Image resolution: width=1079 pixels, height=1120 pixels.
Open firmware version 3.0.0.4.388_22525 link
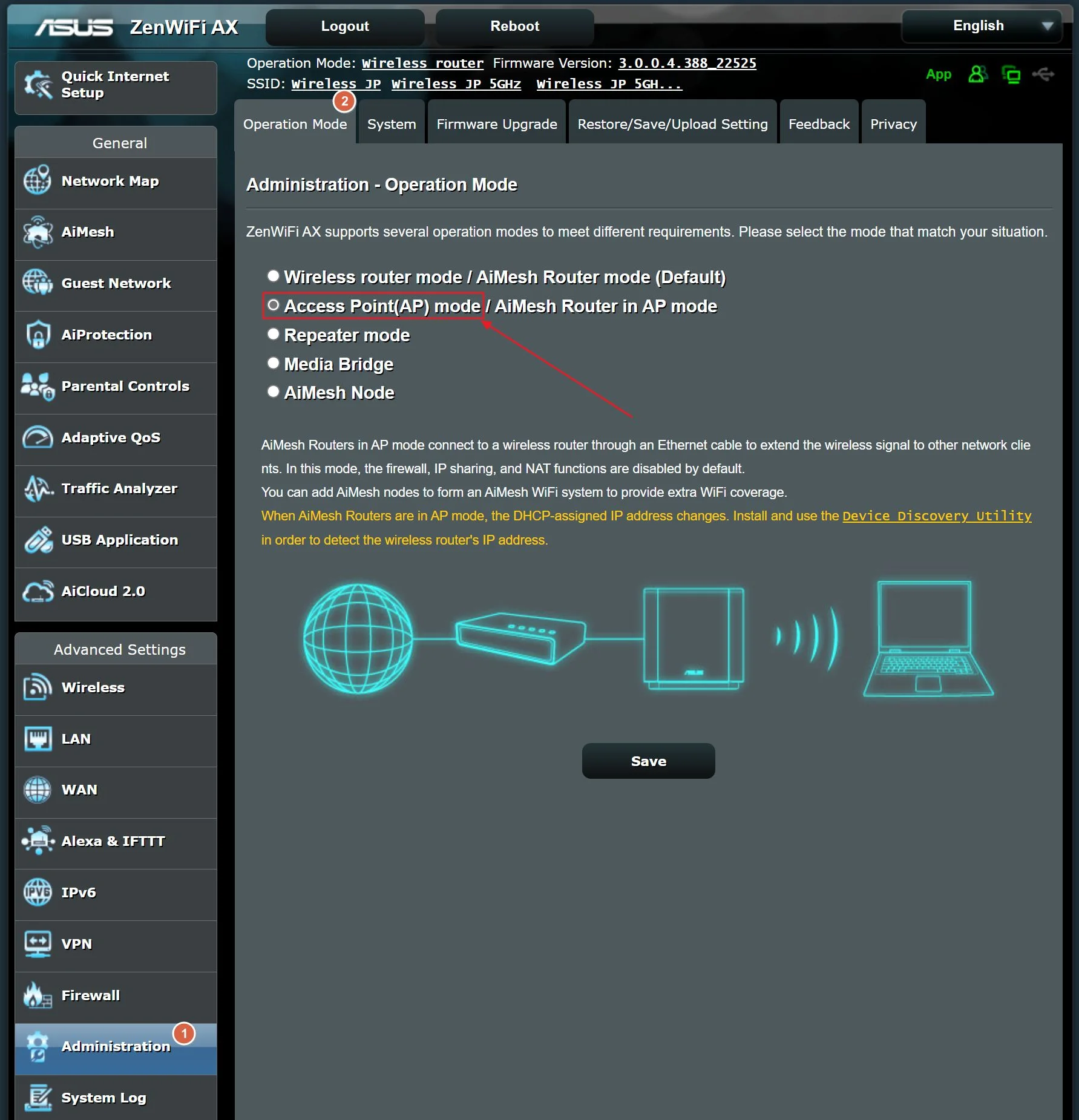687,64
